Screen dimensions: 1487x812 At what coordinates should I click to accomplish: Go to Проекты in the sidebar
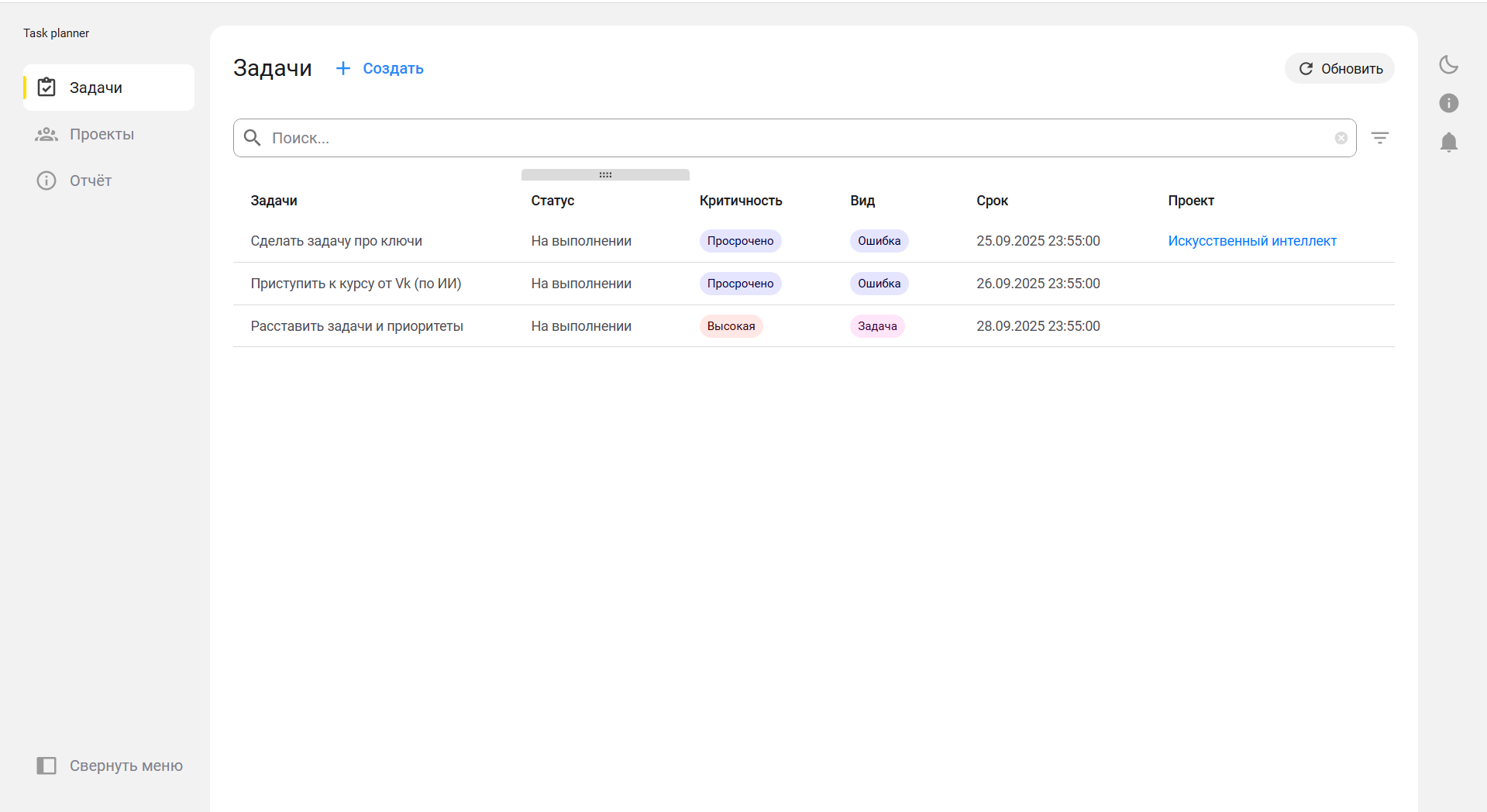pos(101,134)
